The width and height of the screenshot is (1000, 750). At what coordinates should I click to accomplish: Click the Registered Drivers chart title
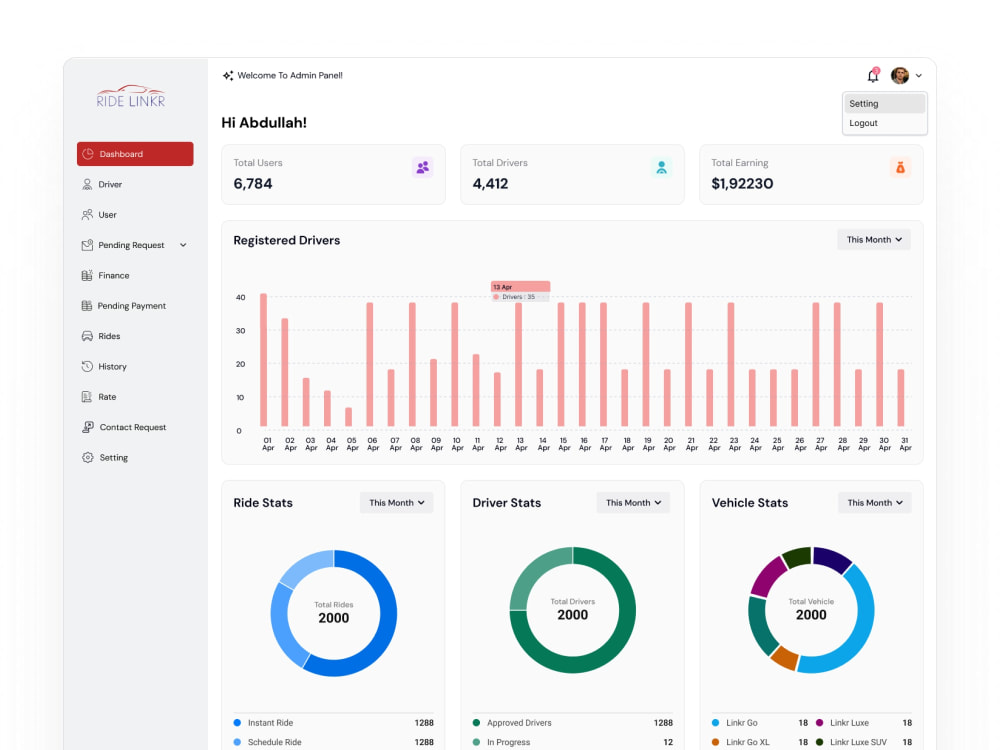[286, 240]
